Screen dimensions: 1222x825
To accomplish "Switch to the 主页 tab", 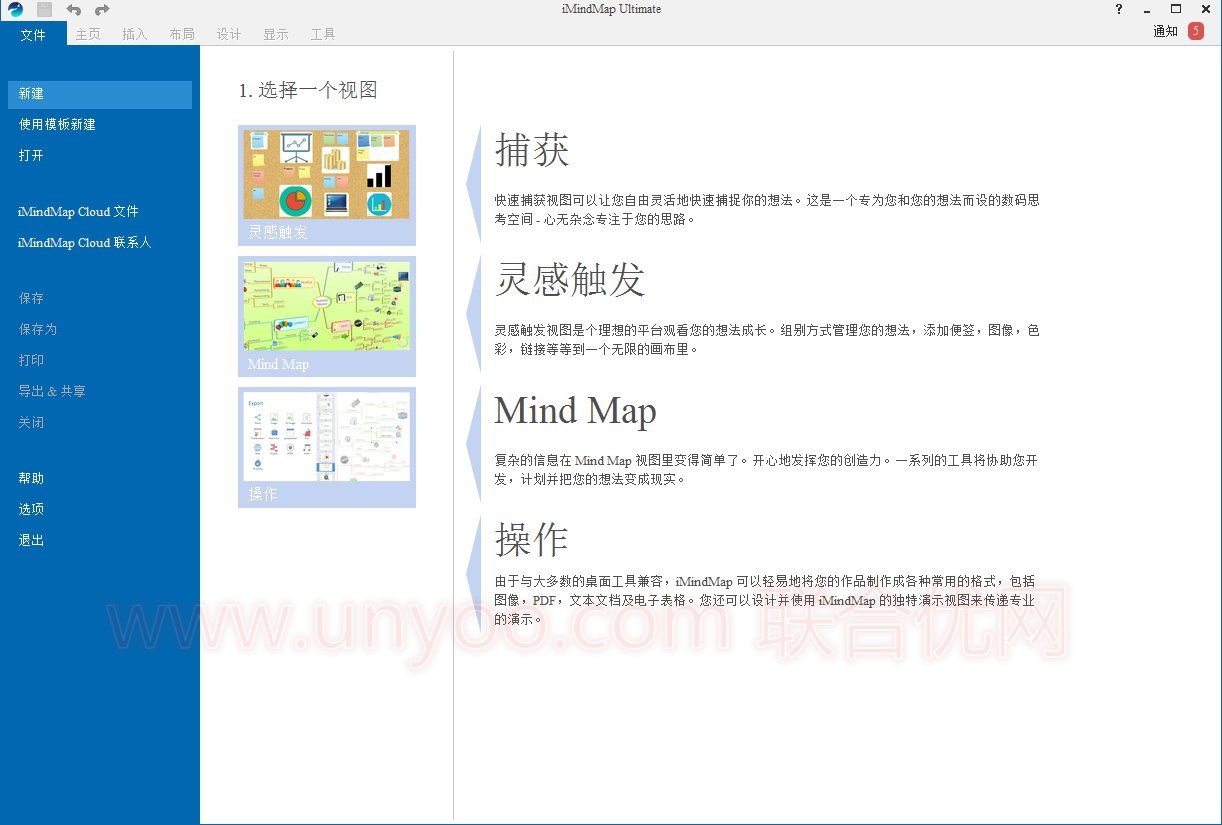I will point(88,34).
